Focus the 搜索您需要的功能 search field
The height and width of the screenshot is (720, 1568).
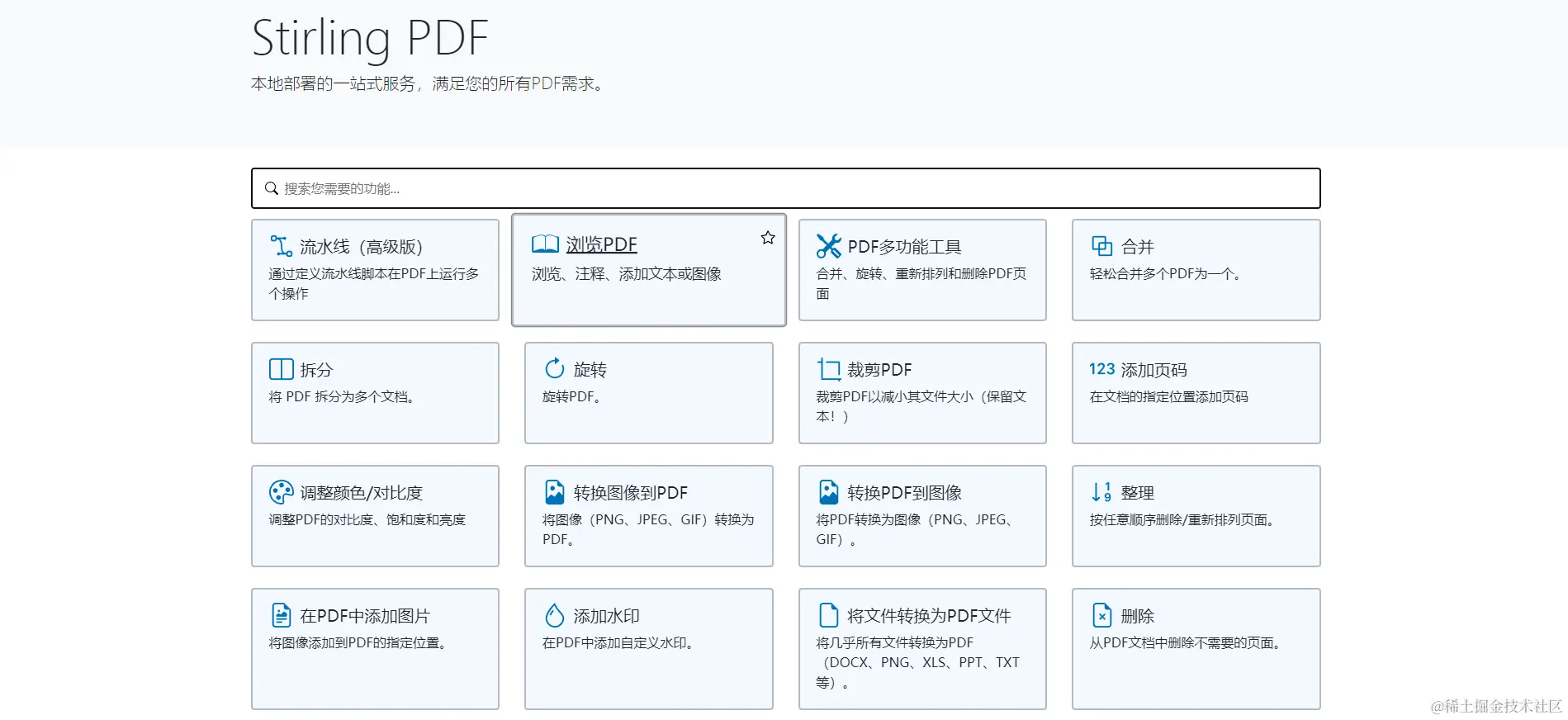tap(785, 188)
